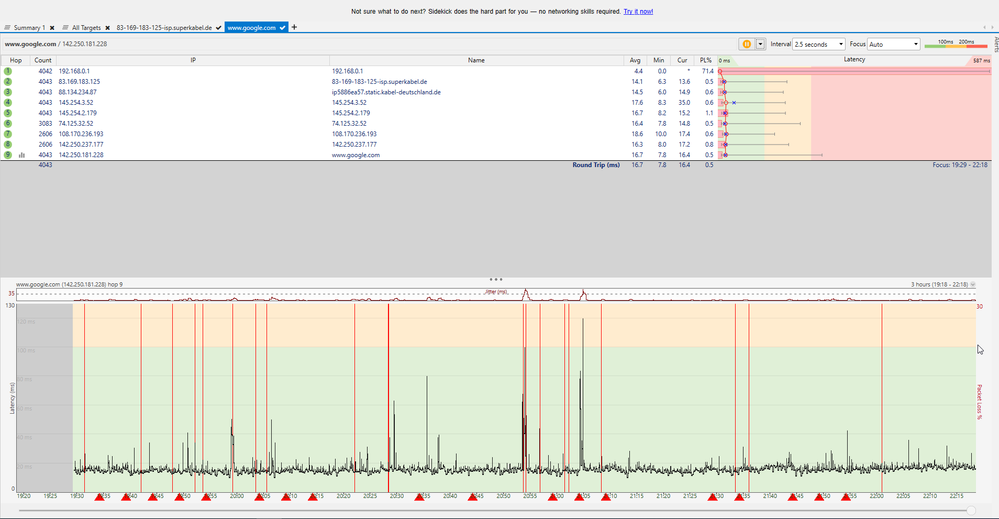Close the Summary 1 tab

(x=52, y=28)
